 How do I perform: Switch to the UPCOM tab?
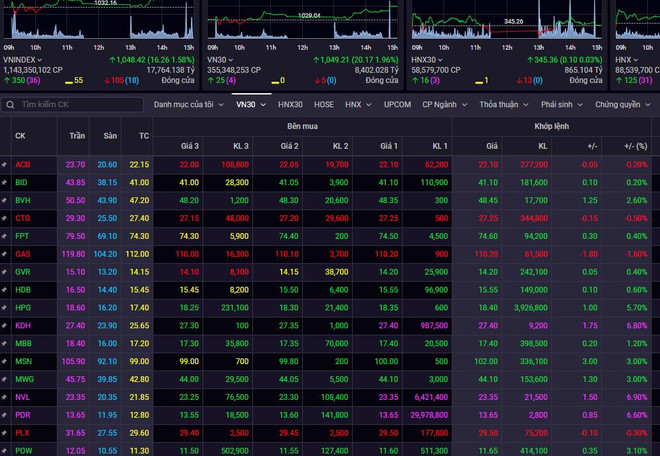click(397, 104)
